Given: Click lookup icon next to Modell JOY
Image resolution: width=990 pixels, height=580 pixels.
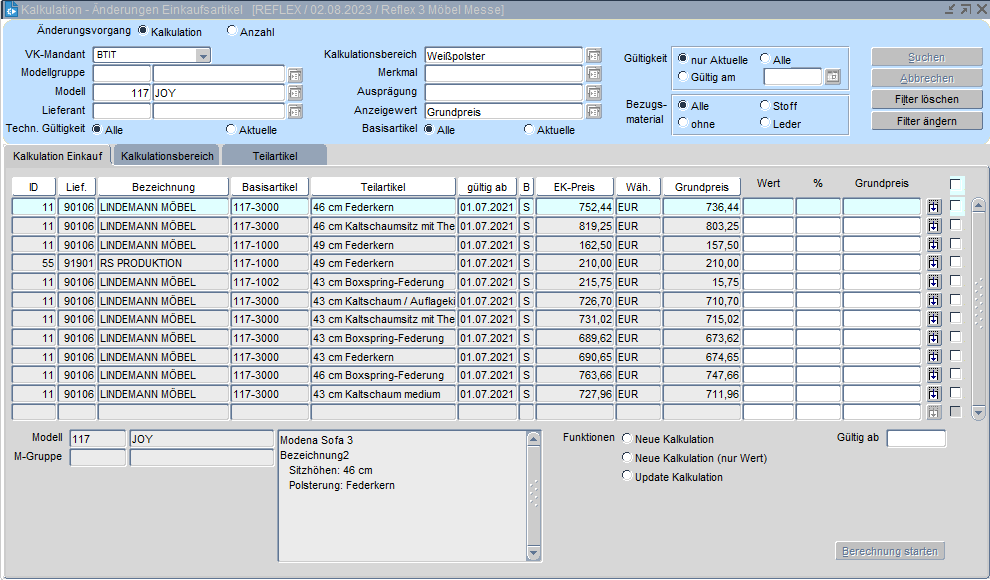Looking at the screenshot, I should (295, 93).
